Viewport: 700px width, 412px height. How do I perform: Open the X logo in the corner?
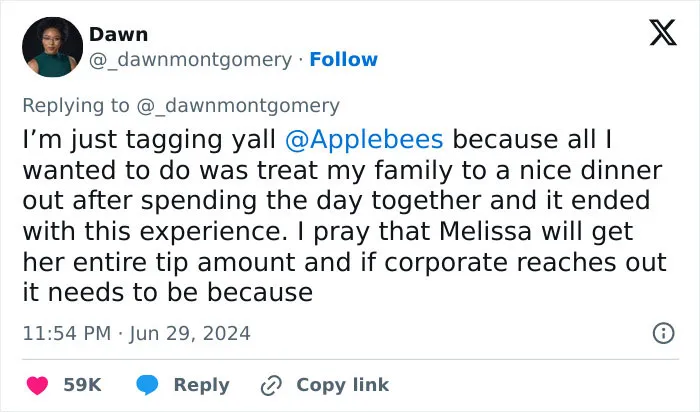[x=663, y=32]
